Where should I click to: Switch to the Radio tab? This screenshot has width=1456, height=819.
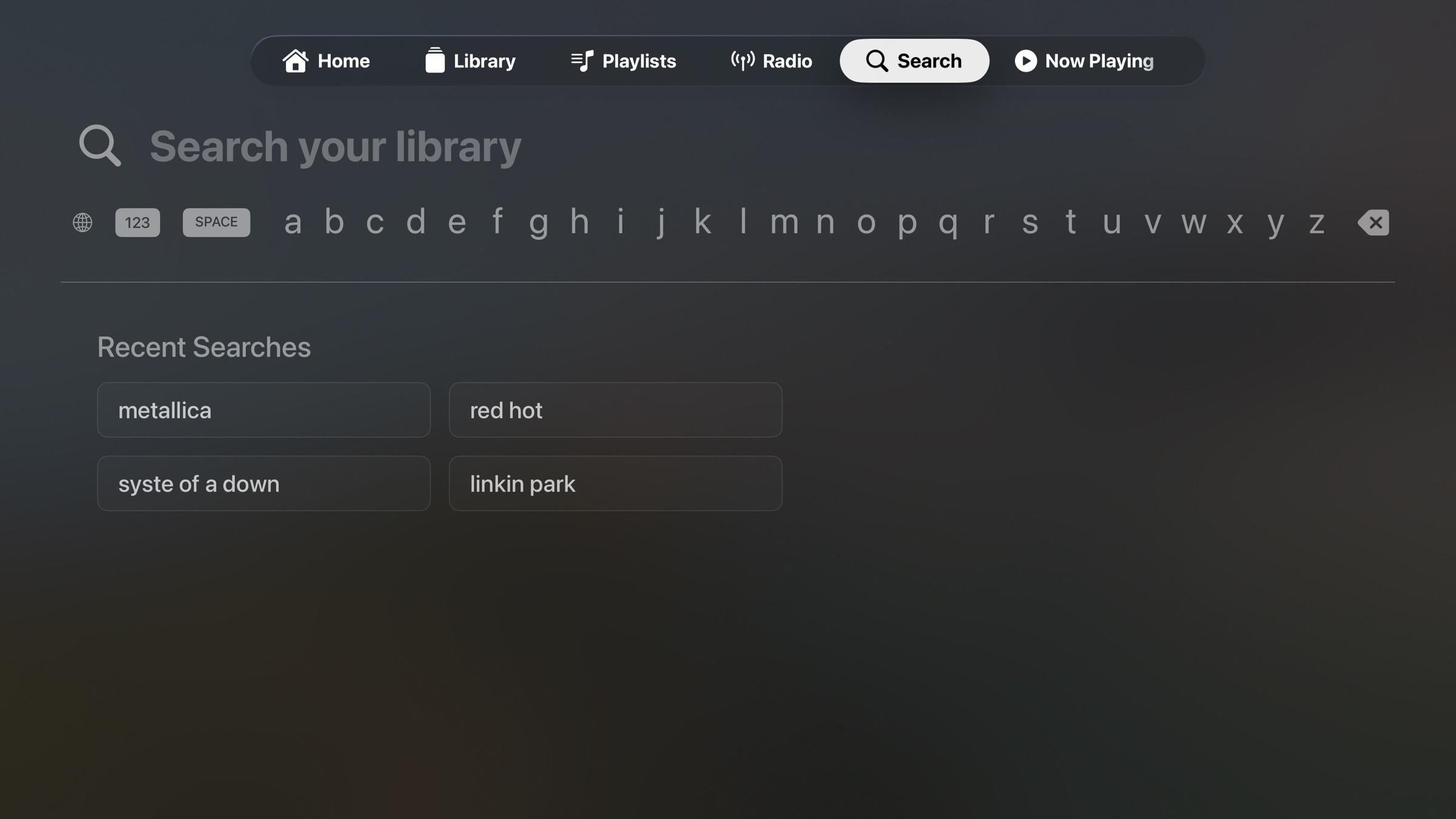coord(770,60)
